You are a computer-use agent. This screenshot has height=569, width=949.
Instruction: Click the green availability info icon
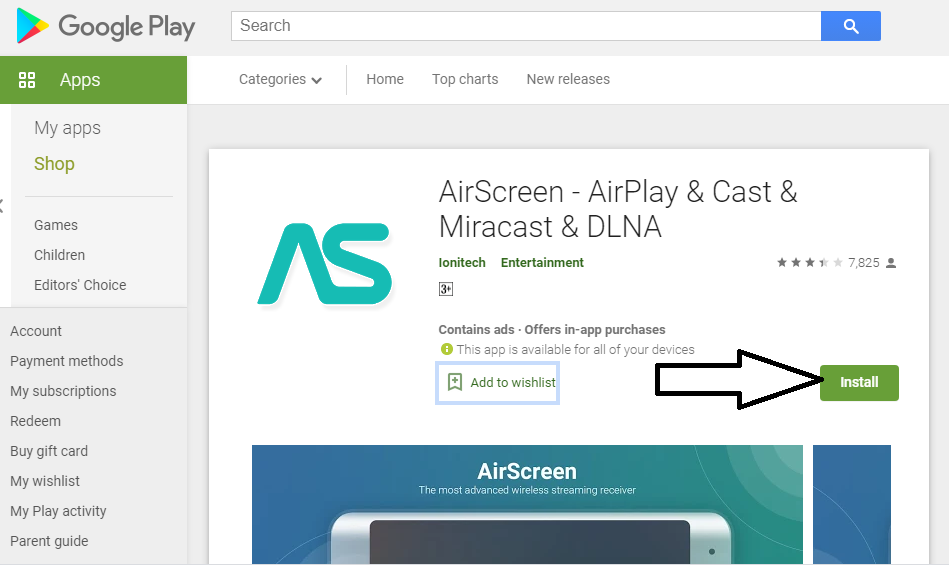tap(447, 349)
